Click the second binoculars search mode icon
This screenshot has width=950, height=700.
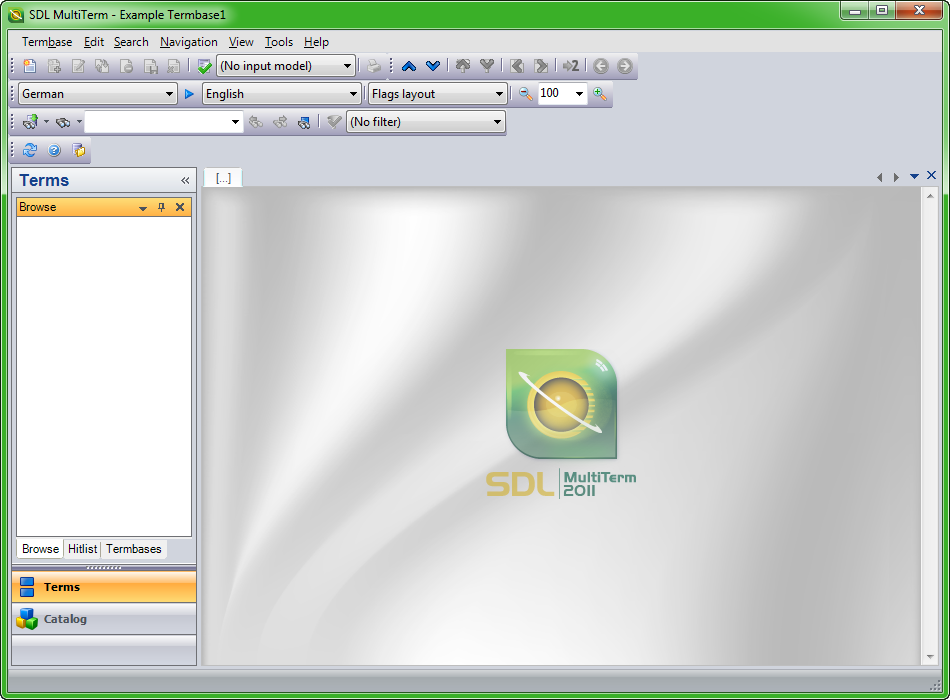[x=63, y=122]
